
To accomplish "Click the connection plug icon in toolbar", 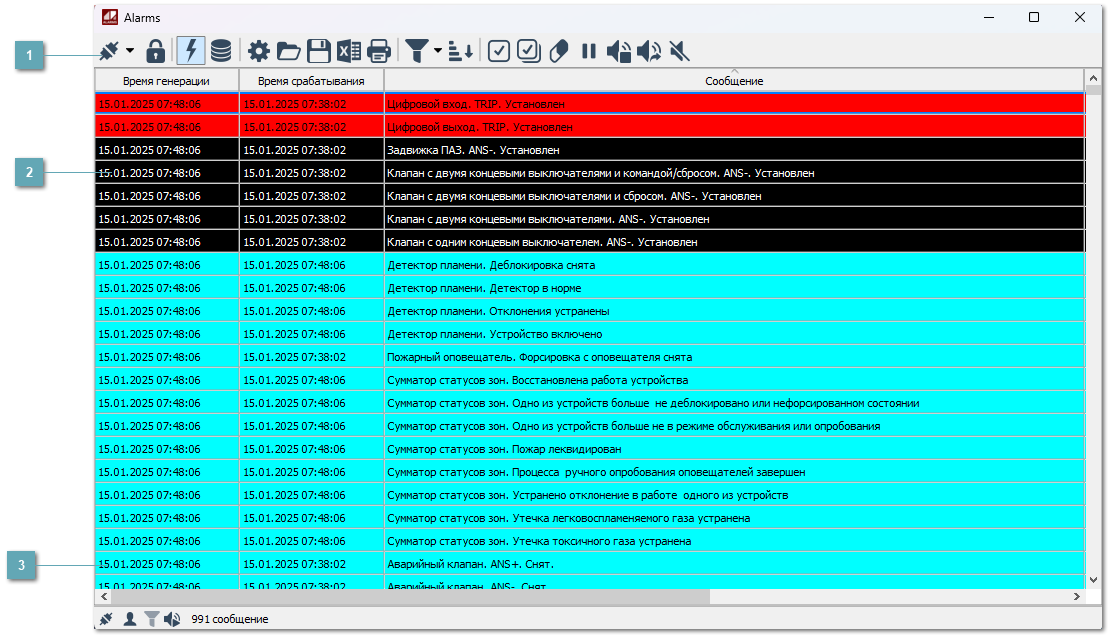I will 110,50.
